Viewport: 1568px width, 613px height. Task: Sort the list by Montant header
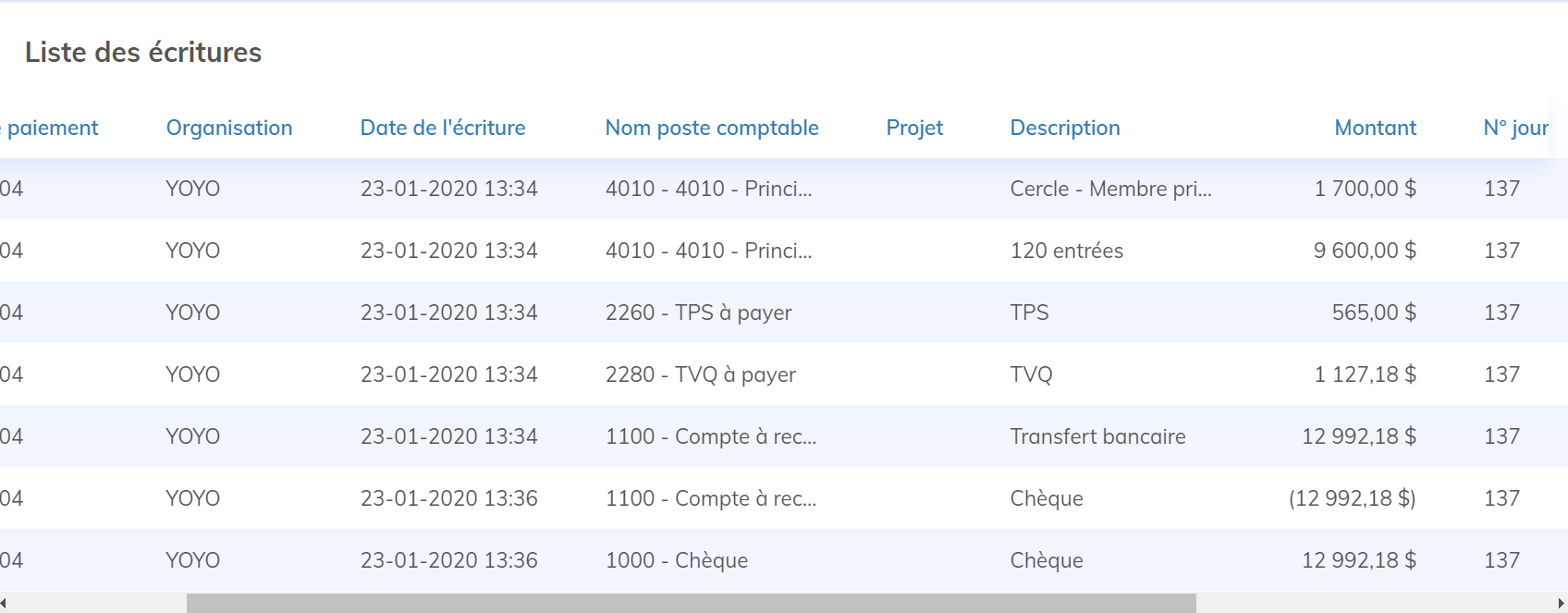tap(1375, 128)
